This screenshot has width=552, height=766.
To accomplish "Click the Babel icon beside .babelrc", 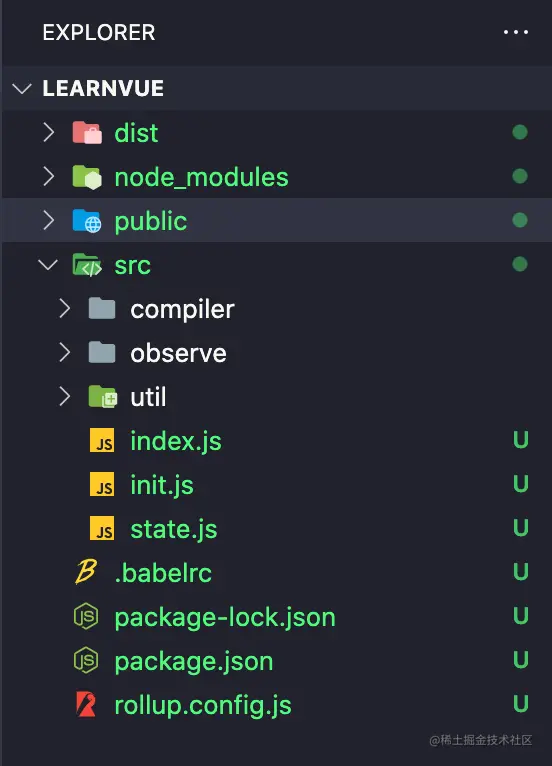I will 86,572.
